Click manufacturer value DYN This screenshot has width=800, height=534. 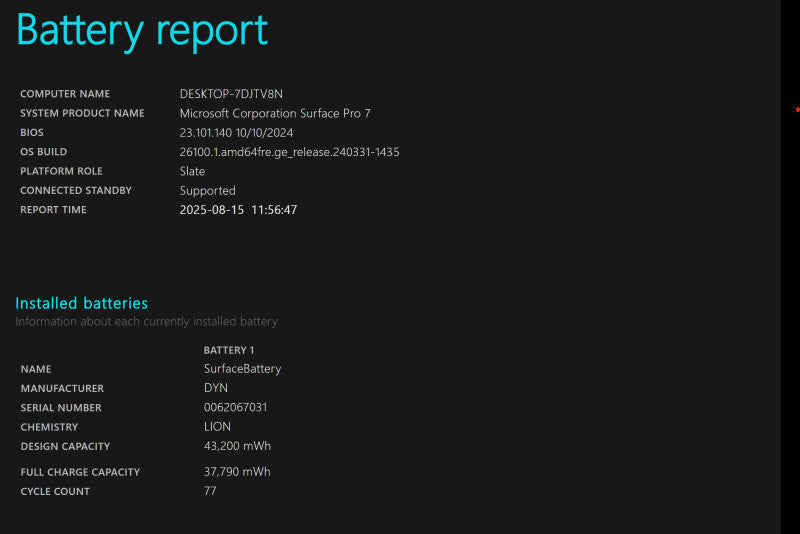point(216,388)
